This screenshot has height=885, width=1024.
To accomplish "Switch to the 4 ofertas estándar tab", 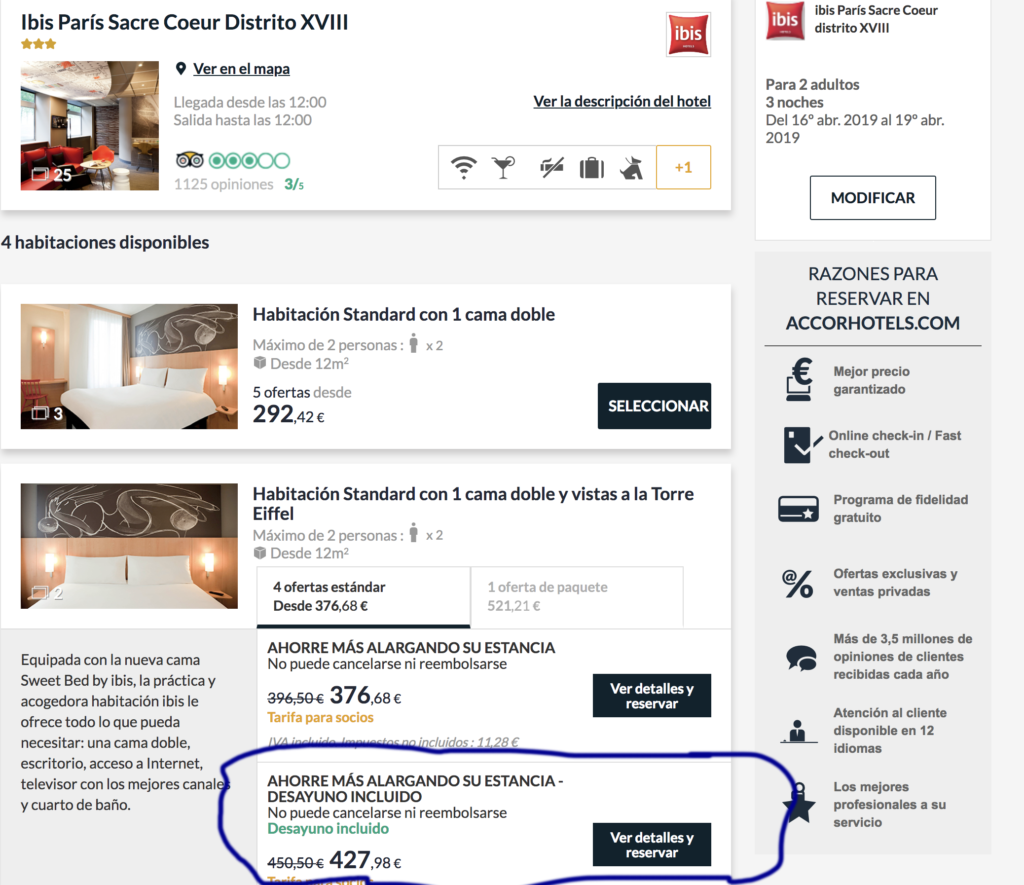I will (364, 596).
